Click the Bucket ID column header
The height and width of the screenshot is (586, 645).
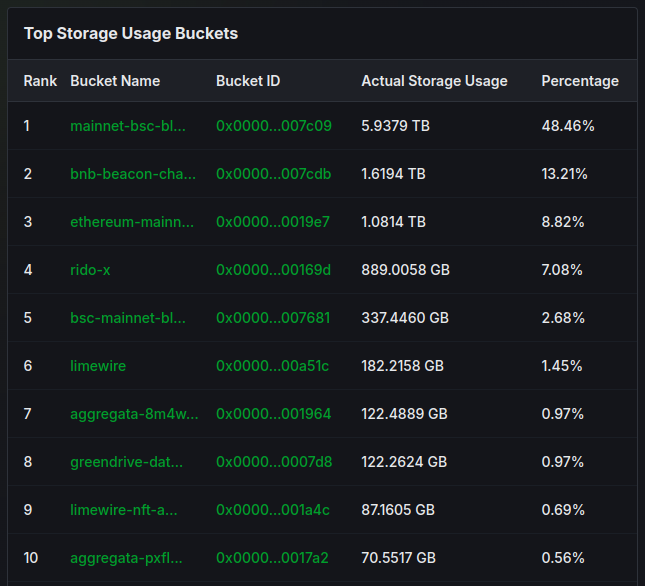pos(248,81)
